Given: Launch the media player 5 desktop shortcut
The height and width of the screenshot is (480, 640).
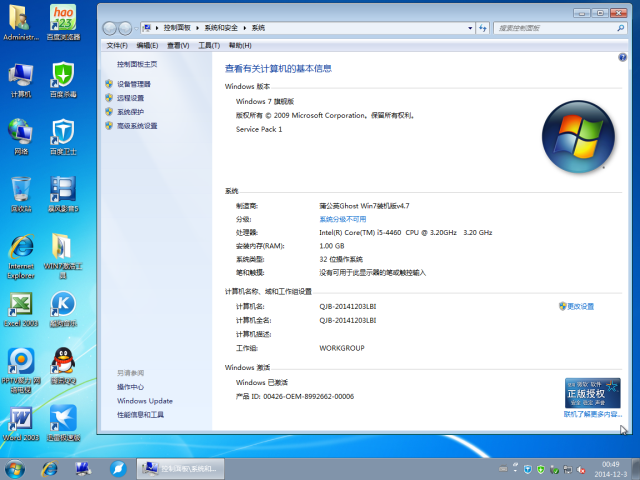Looking at the screenshot, I should 63,195.
